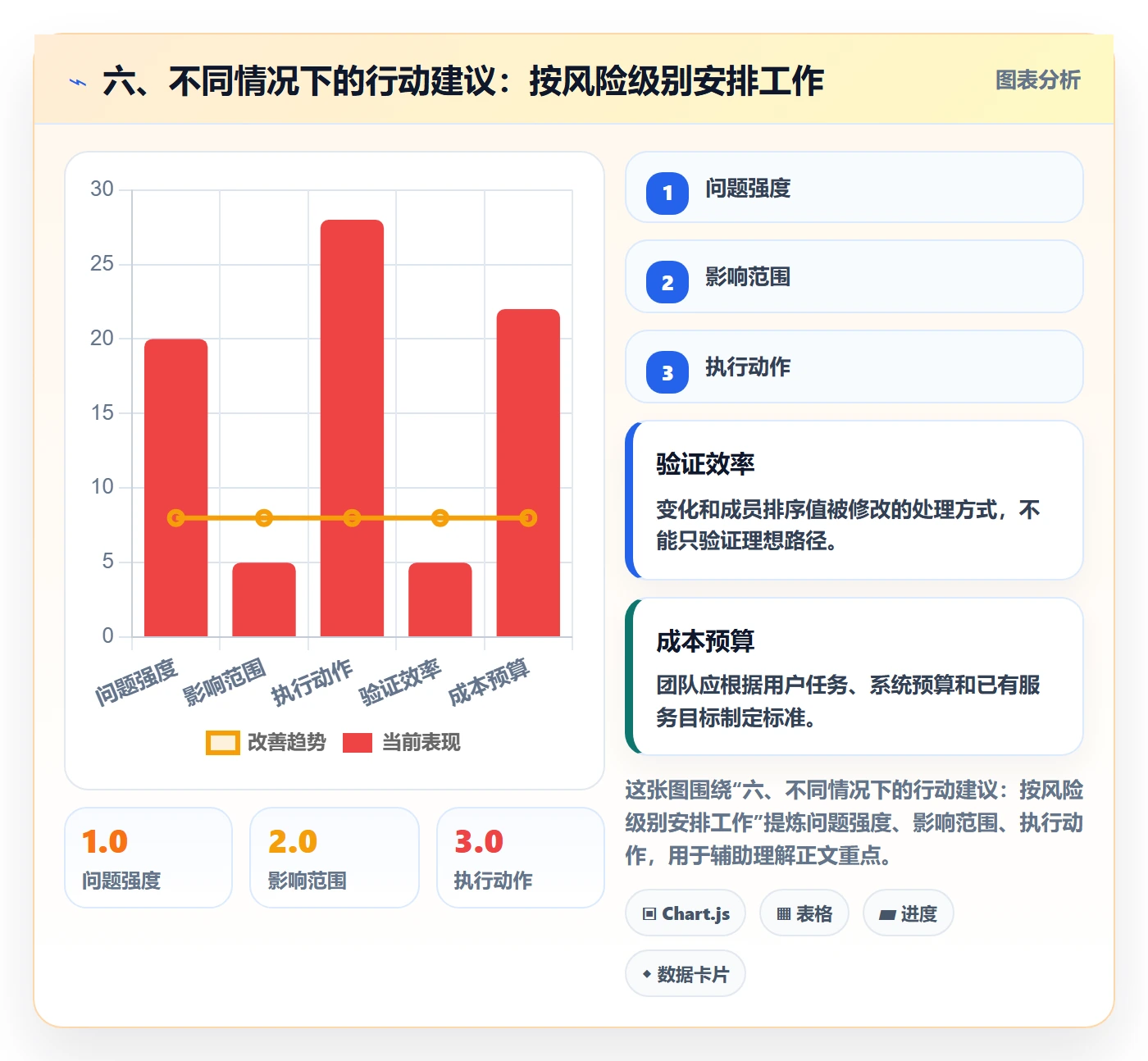Click the progress icon in 进度 tag
Image resolution: width=1148 pixels, height=1061 pixels.
point(887,914)
